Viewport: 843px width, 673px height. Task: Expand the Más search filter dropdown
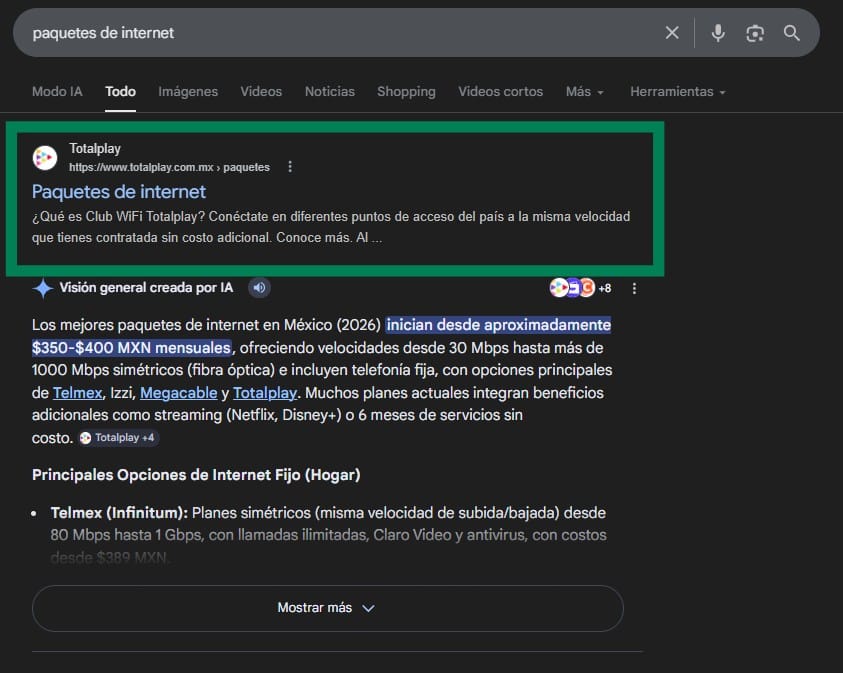pos(584,91)
